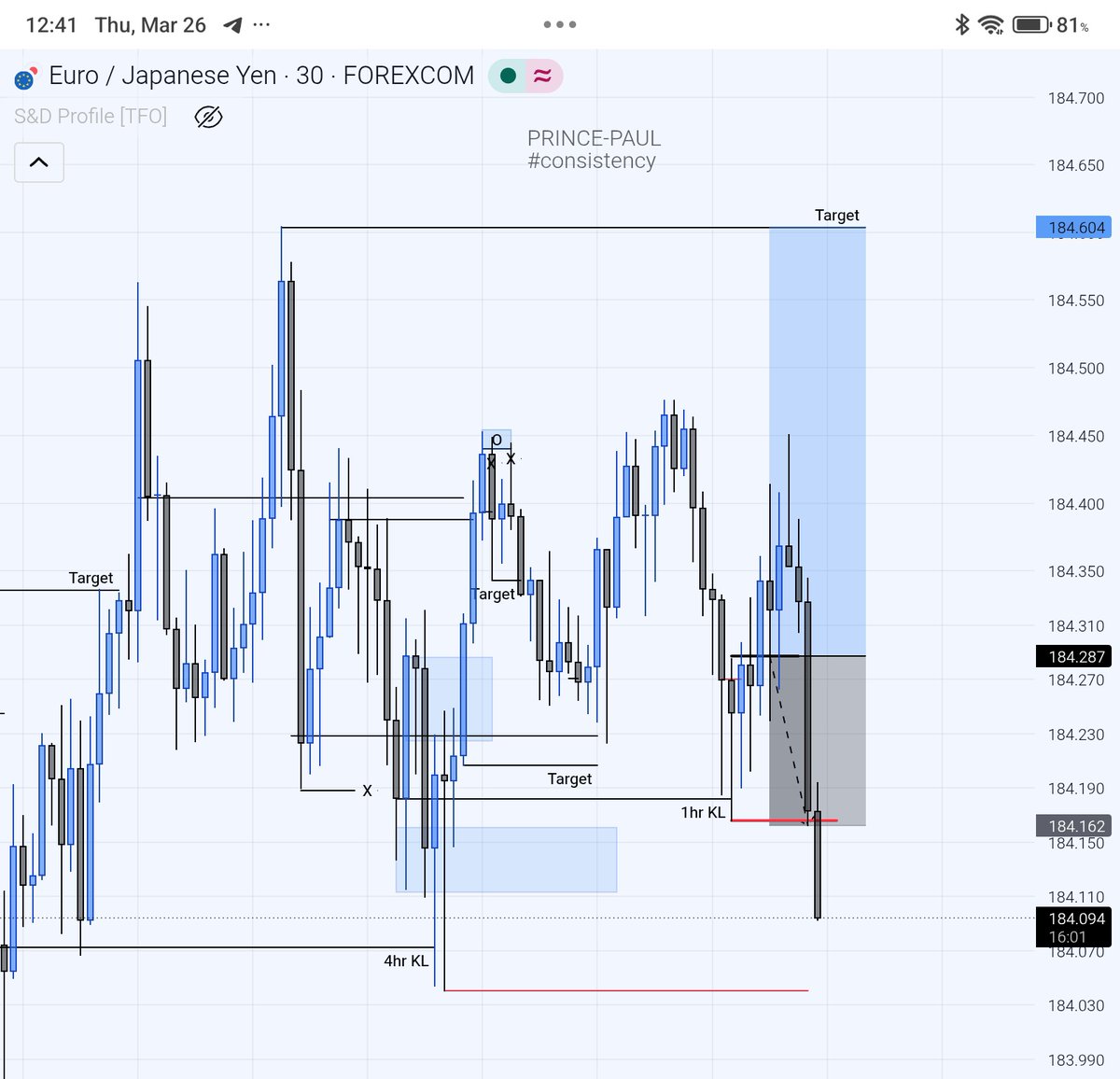Tap the battery indicator icon
1120x1079 pixels.
tap(1032, 25)
